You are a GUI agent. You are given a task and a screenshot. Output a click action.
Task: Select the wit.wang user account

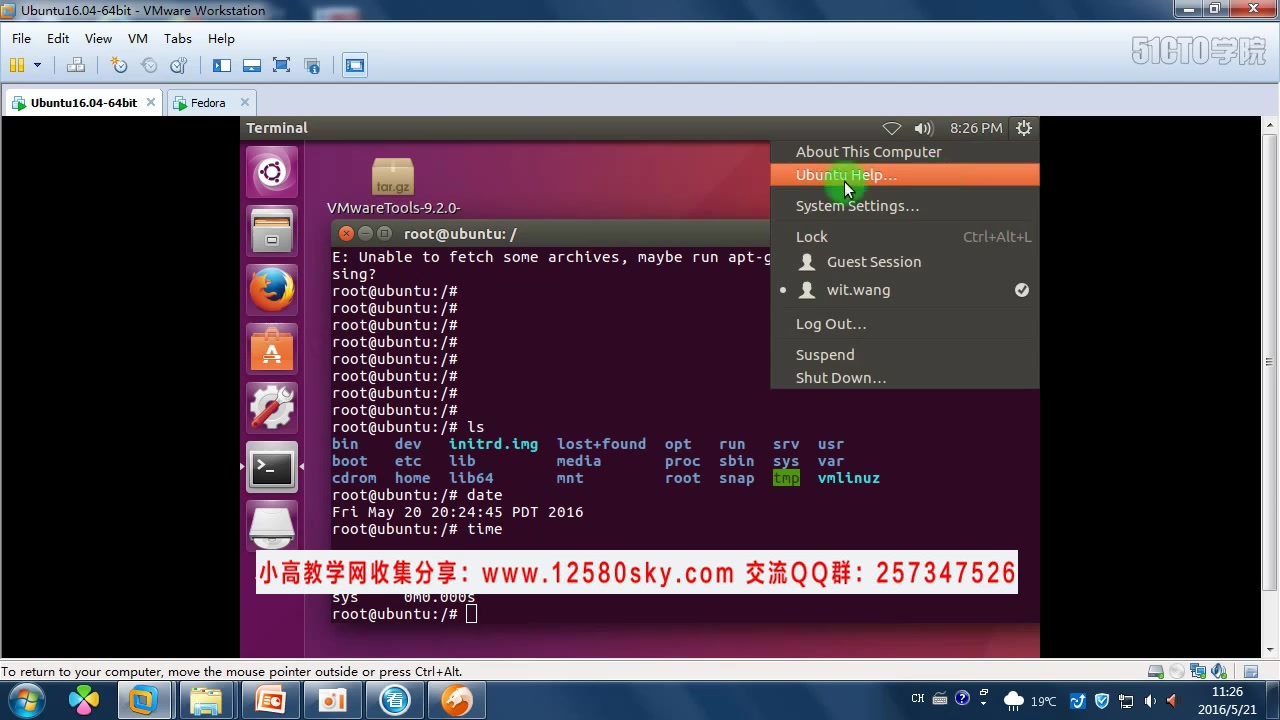pos(858,289)
